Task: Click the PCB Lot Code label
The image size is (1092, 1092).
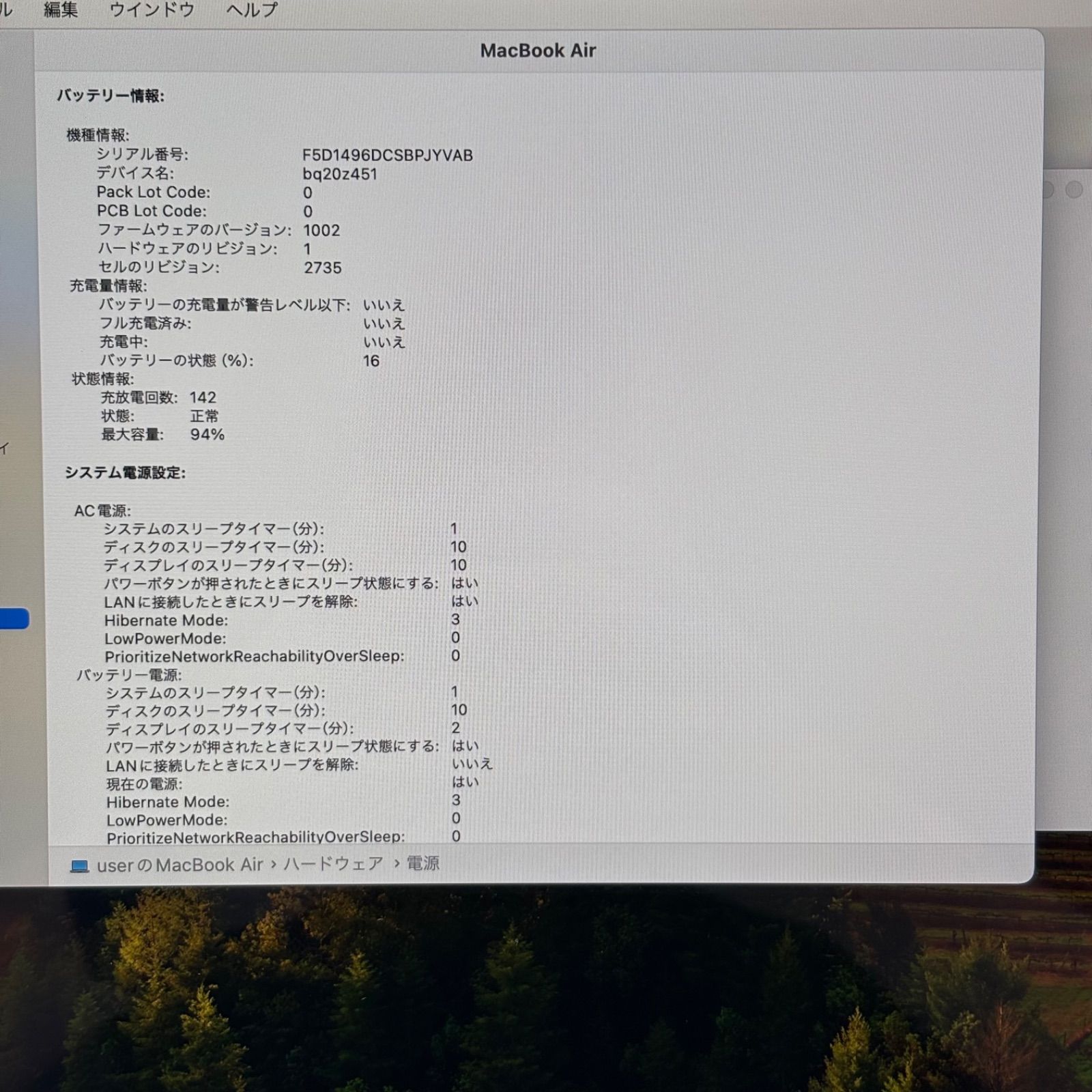Action: pos(152,212)
